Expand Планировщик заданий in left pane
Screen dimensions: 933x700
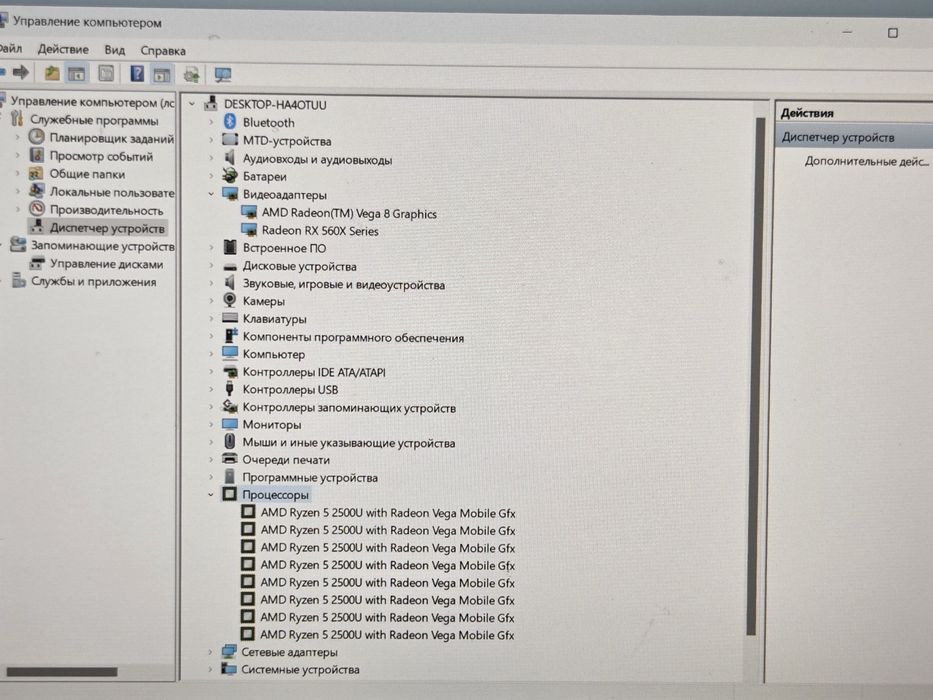17,138
